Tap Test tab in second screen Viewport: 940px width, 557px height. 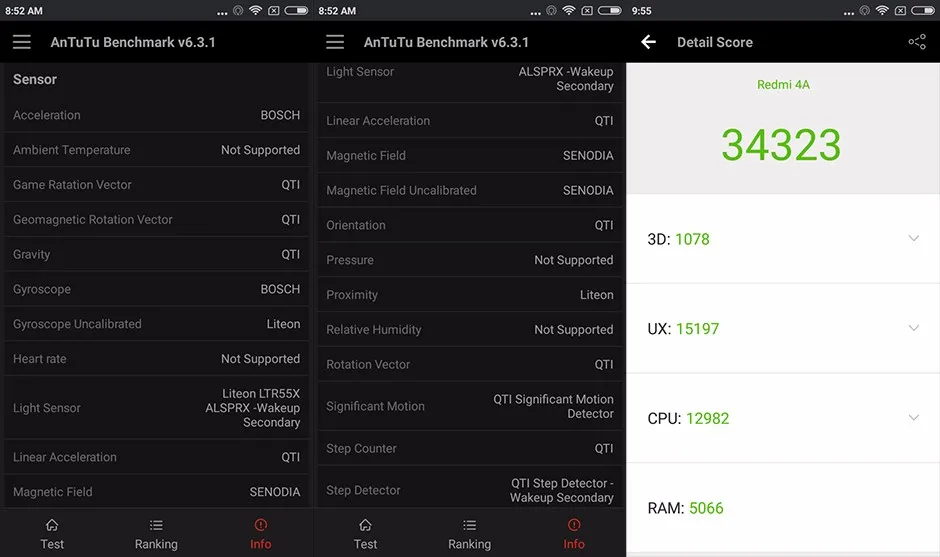365,534
